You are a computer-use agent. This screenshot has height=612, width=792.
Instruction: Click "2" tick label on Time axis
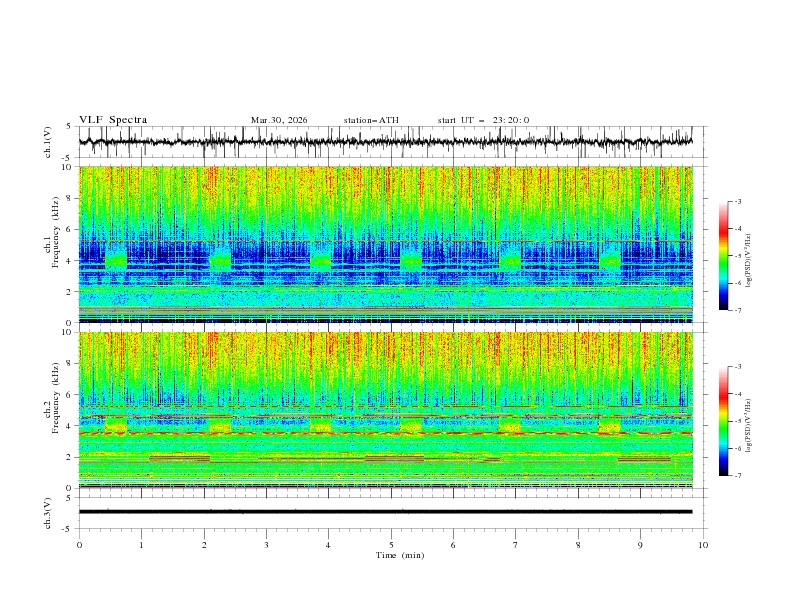tap(204, 545)
